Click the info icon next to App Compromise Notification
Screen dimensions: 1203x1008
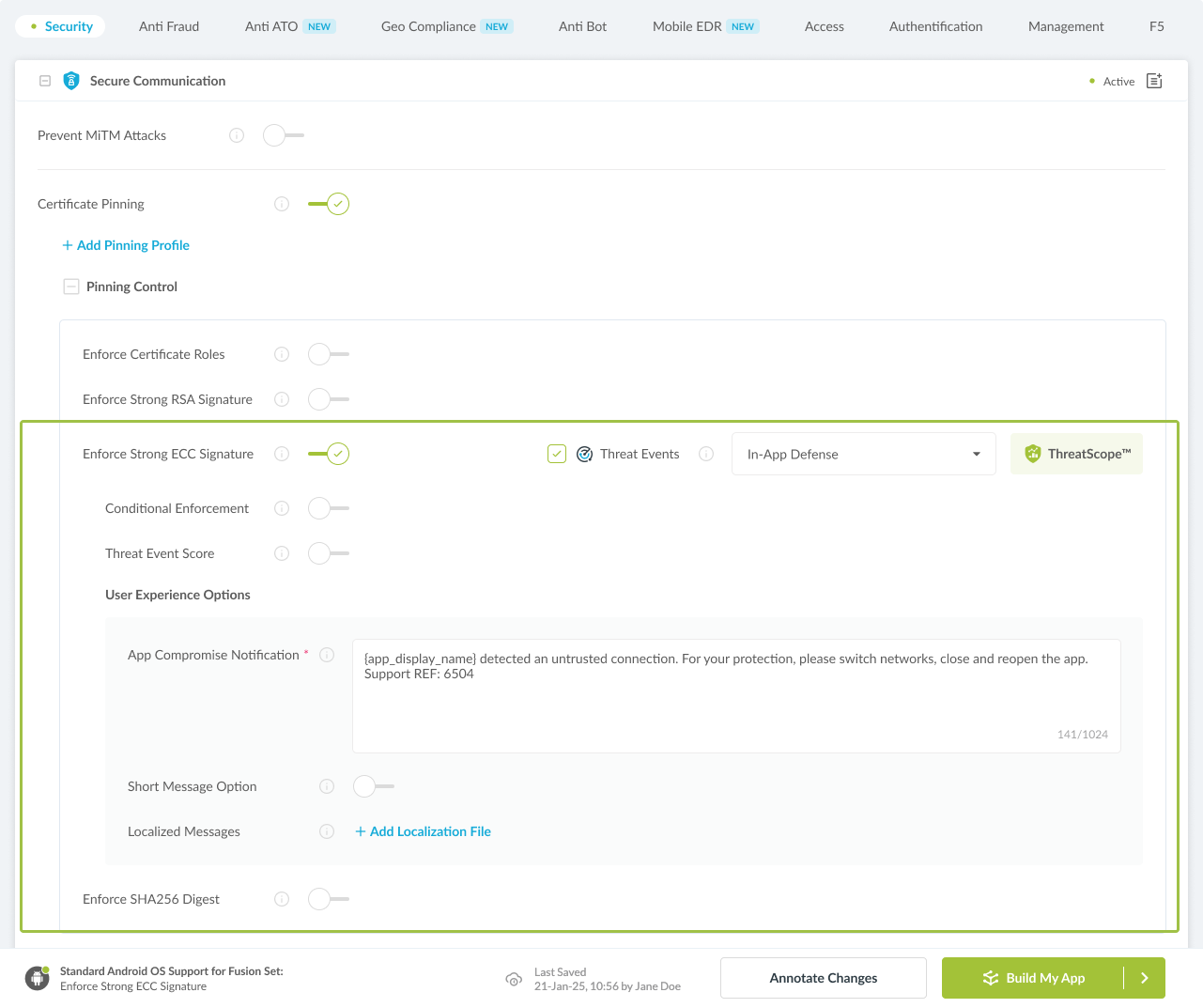pos(327,655)
